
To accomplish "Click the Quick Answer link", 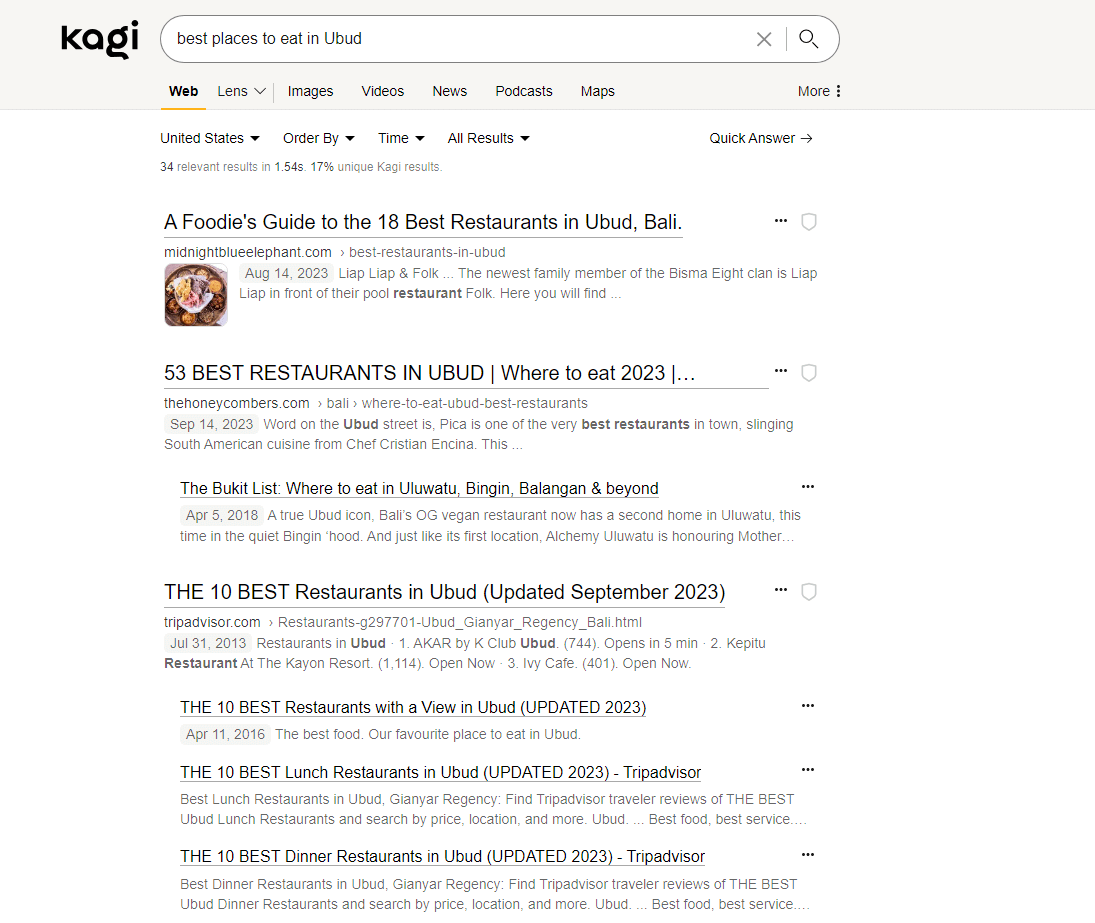I will [x=760, y=138].
